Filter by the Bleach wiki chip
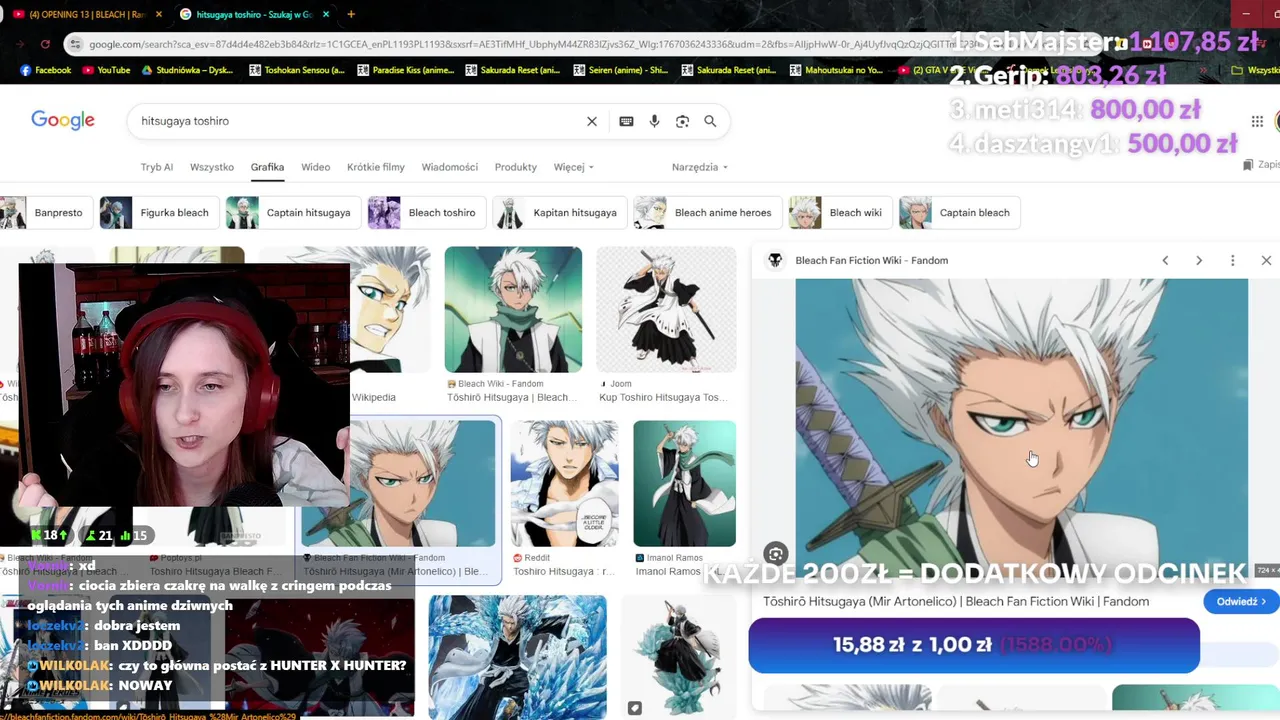The image size is (1280, 720). [x=840, y=212]
